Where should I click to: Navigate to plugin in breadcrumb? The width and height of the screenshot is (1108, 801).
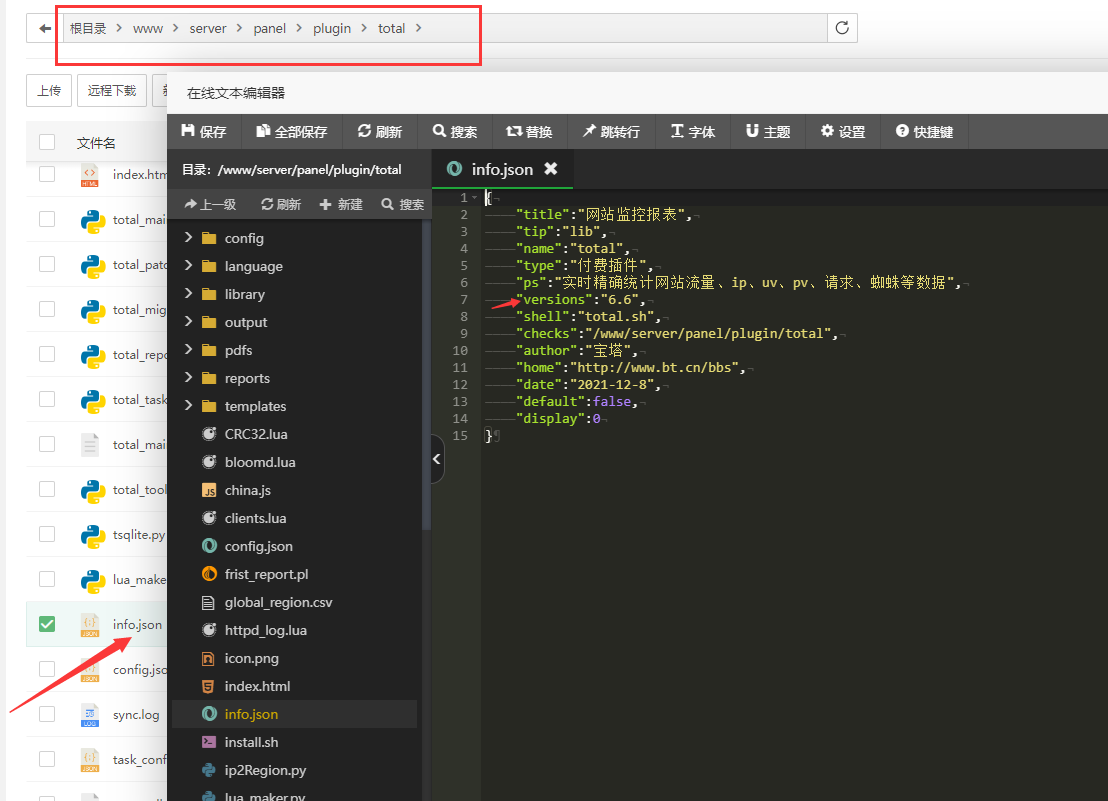click(332, 28)
